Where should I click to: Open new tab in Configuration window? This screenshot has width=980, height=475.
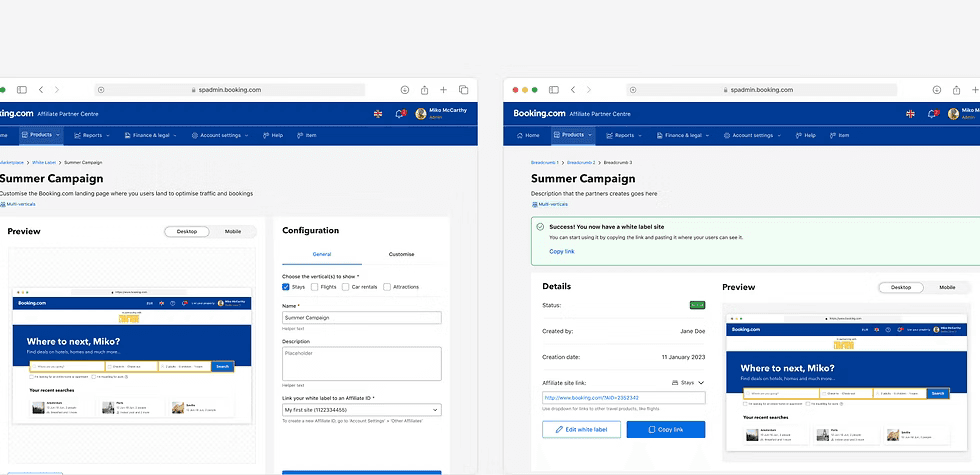click(x=444, y=90)
